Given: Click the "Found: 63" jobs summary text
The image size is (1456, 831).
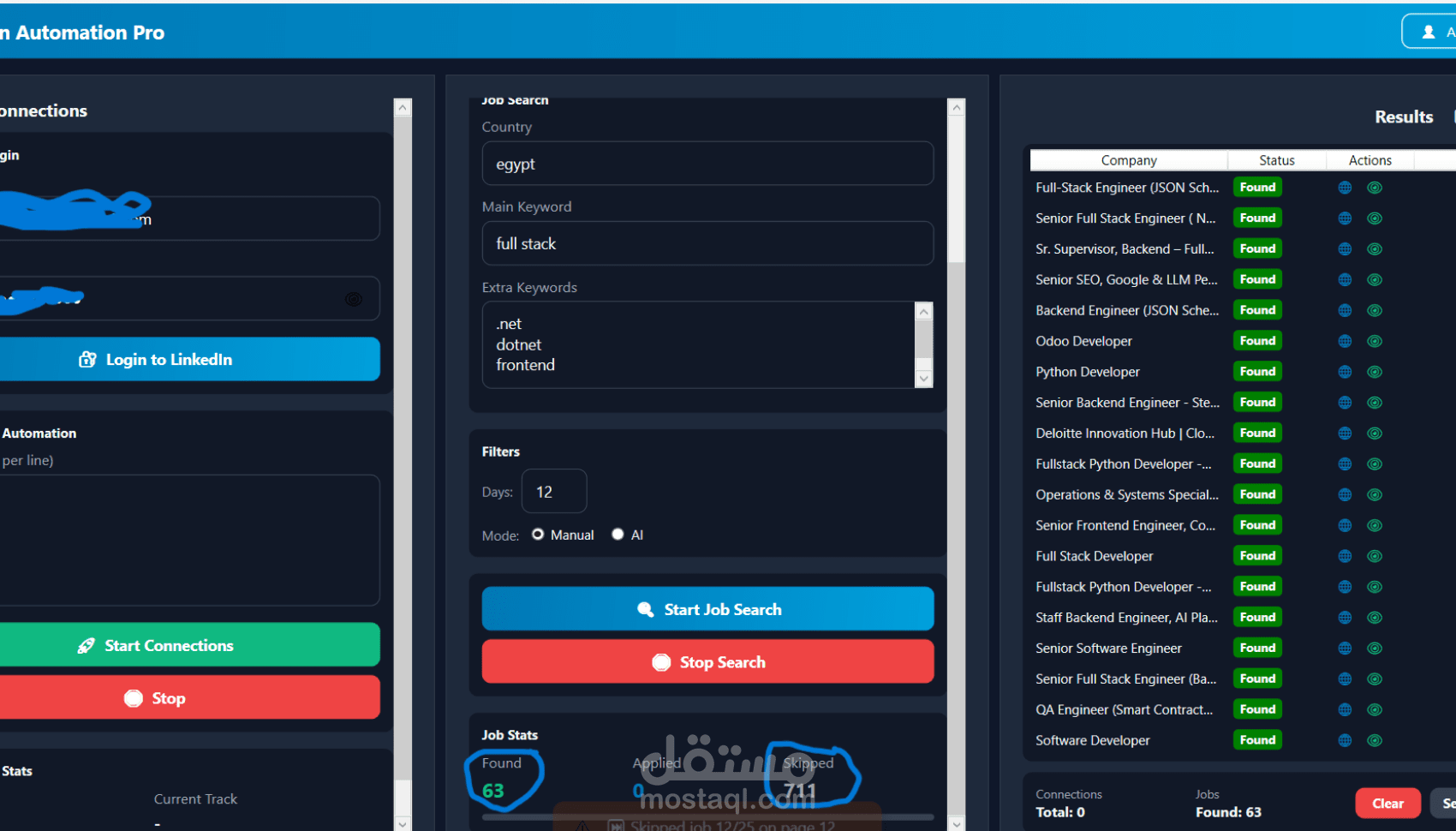Looking at the screenshot, I should [x=1228, y=812].
